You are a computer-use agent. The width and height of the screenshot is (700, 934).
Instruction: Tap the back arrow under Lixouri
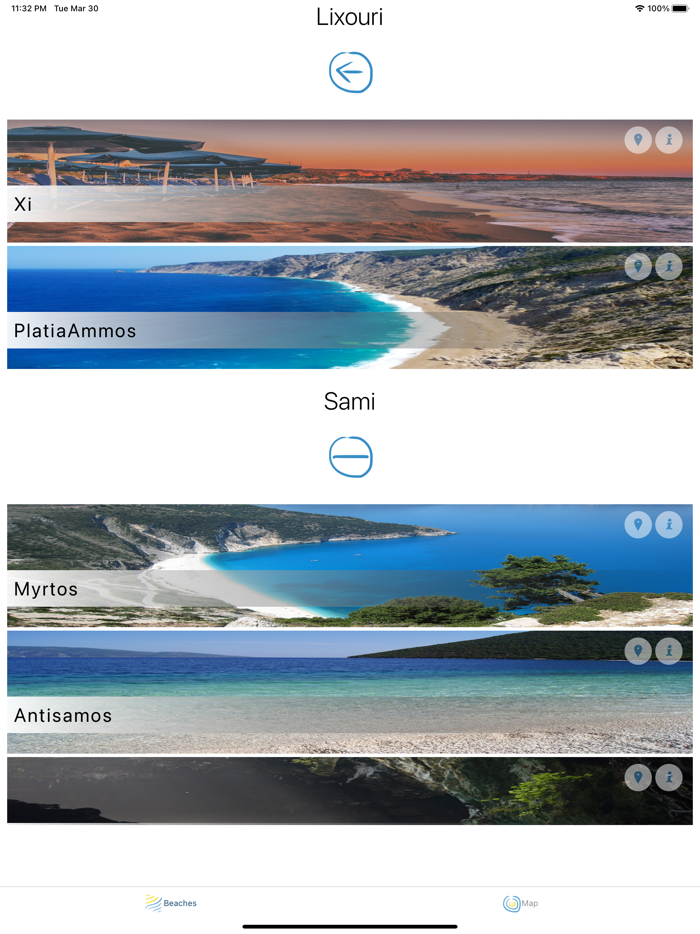350,73
